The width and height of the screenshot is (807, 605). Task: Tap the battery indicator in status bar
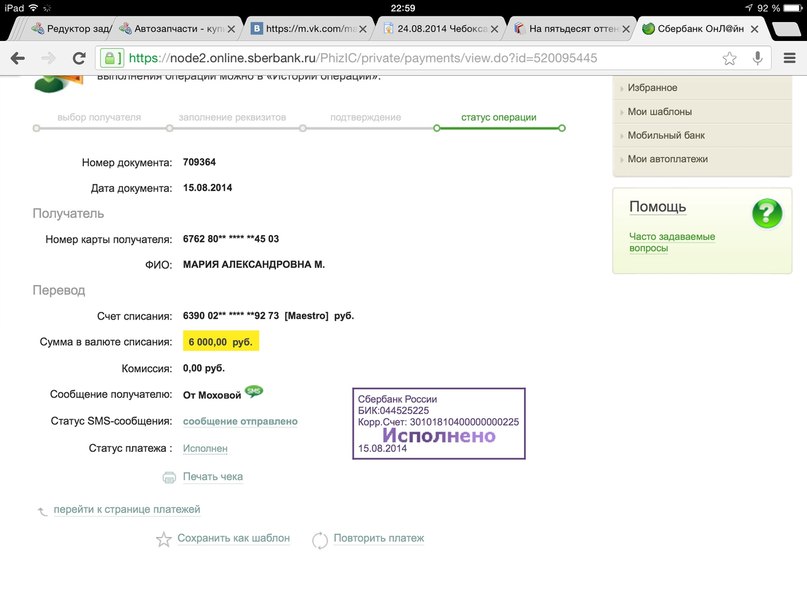[x=792, y=8]
